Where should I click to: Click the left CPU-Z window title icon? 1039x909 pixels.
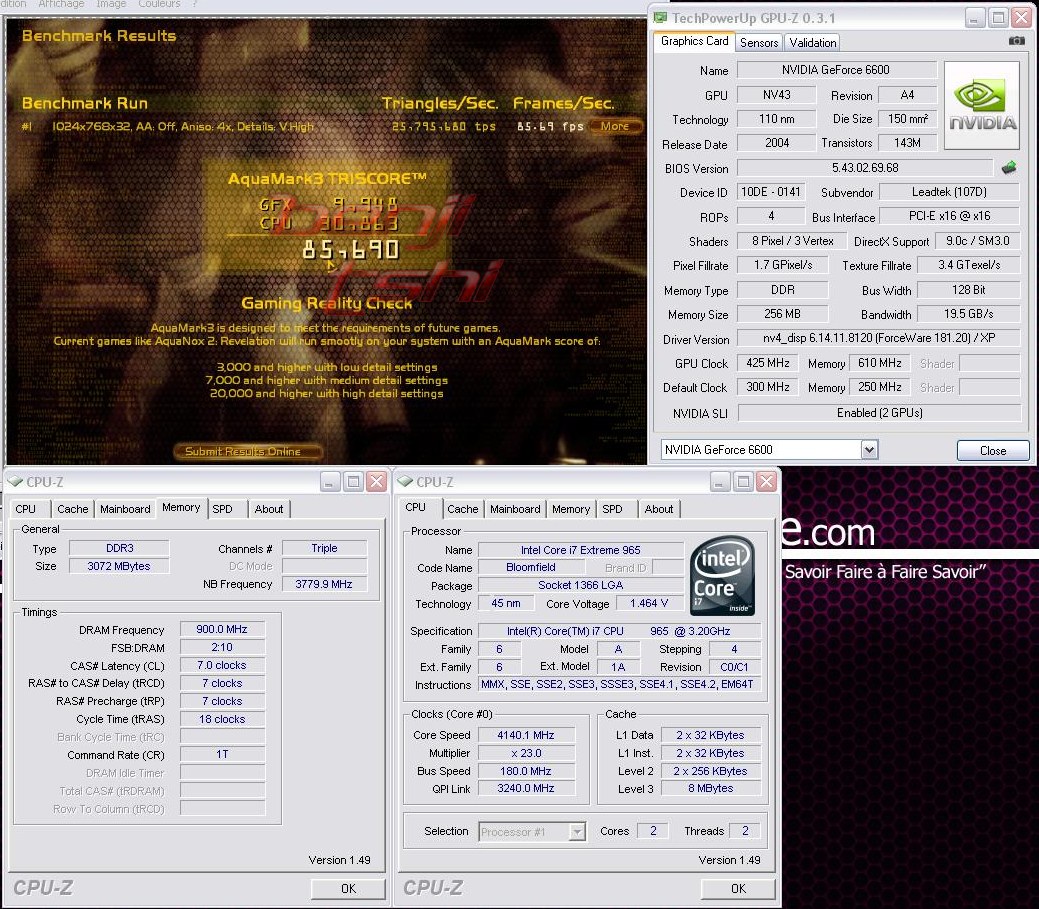[x=15, y=482]
